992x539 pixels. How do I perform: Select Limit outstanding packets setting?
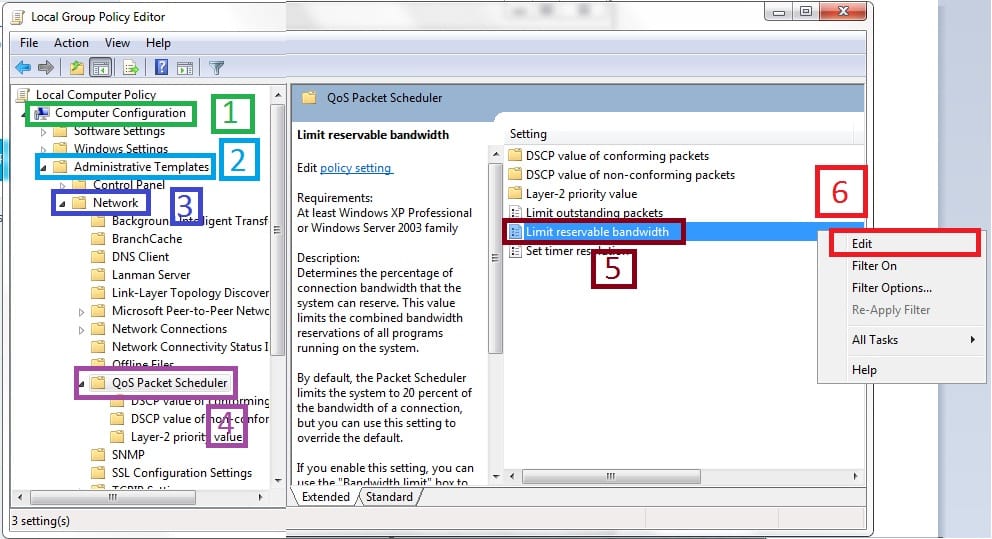(x=594, y=213)
